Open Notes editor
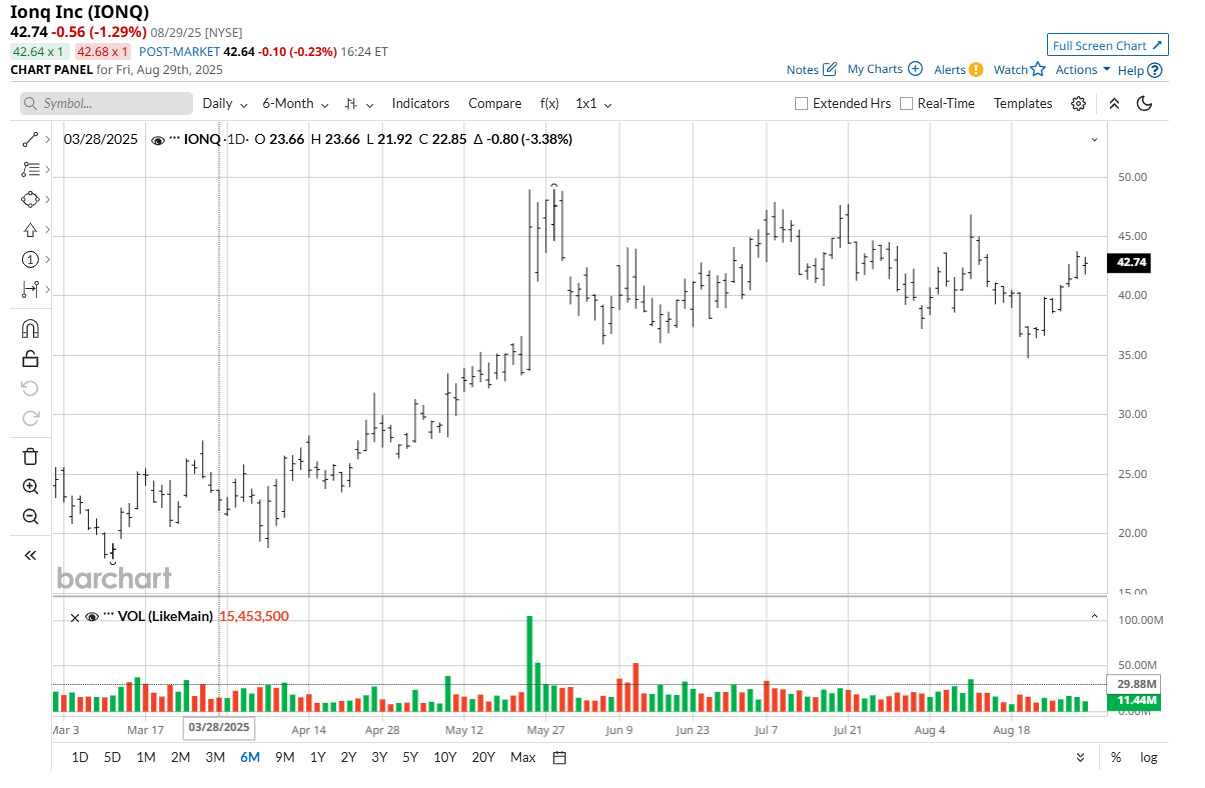 click(x=811, y=70)
